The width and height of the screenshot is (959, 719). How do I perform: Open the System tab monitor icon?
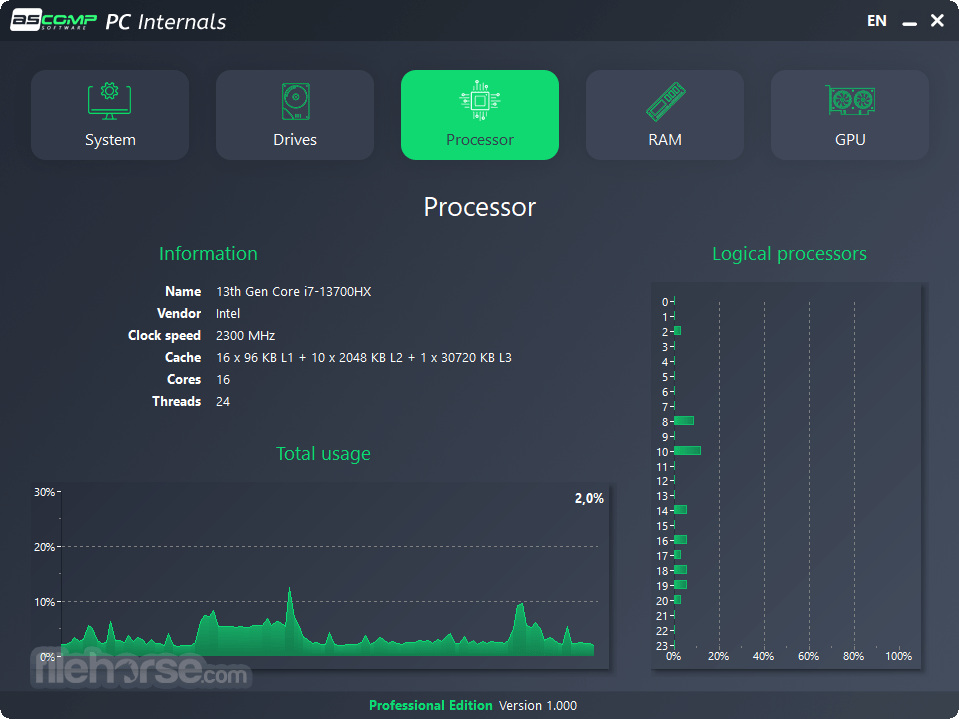click(x=109, y=101)
